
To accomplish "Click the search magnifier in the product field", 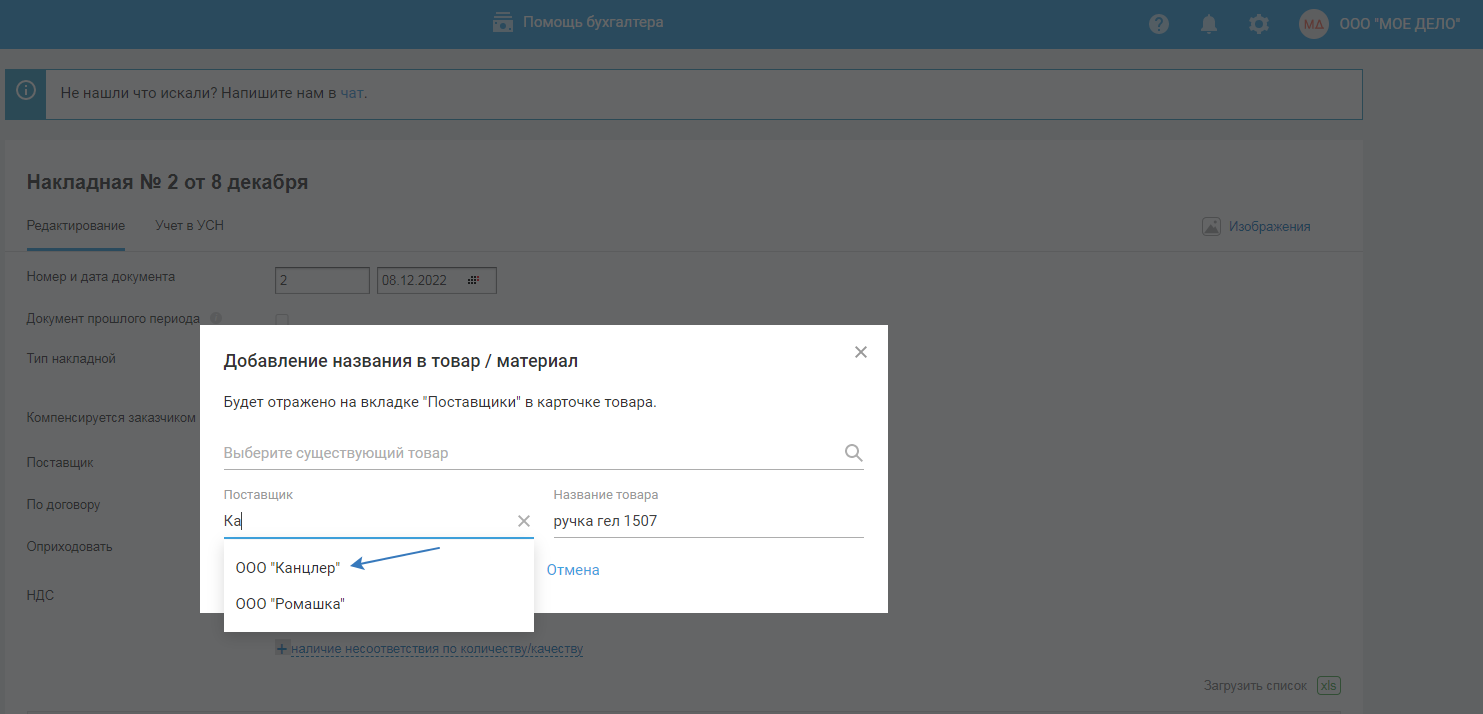I will coord(853,453).
